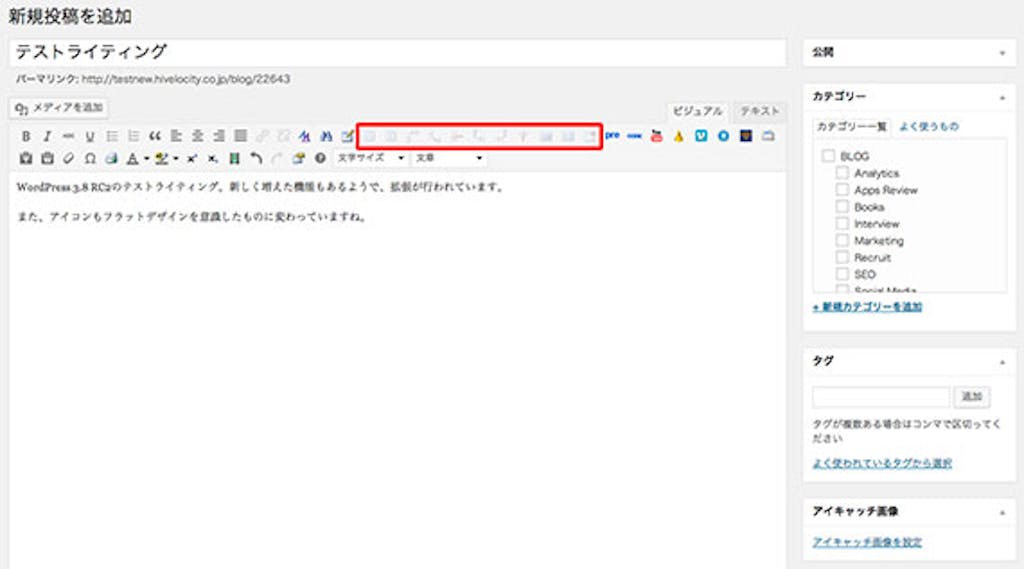Open the 新規カテゴリーを追加 link

point(867,306)
